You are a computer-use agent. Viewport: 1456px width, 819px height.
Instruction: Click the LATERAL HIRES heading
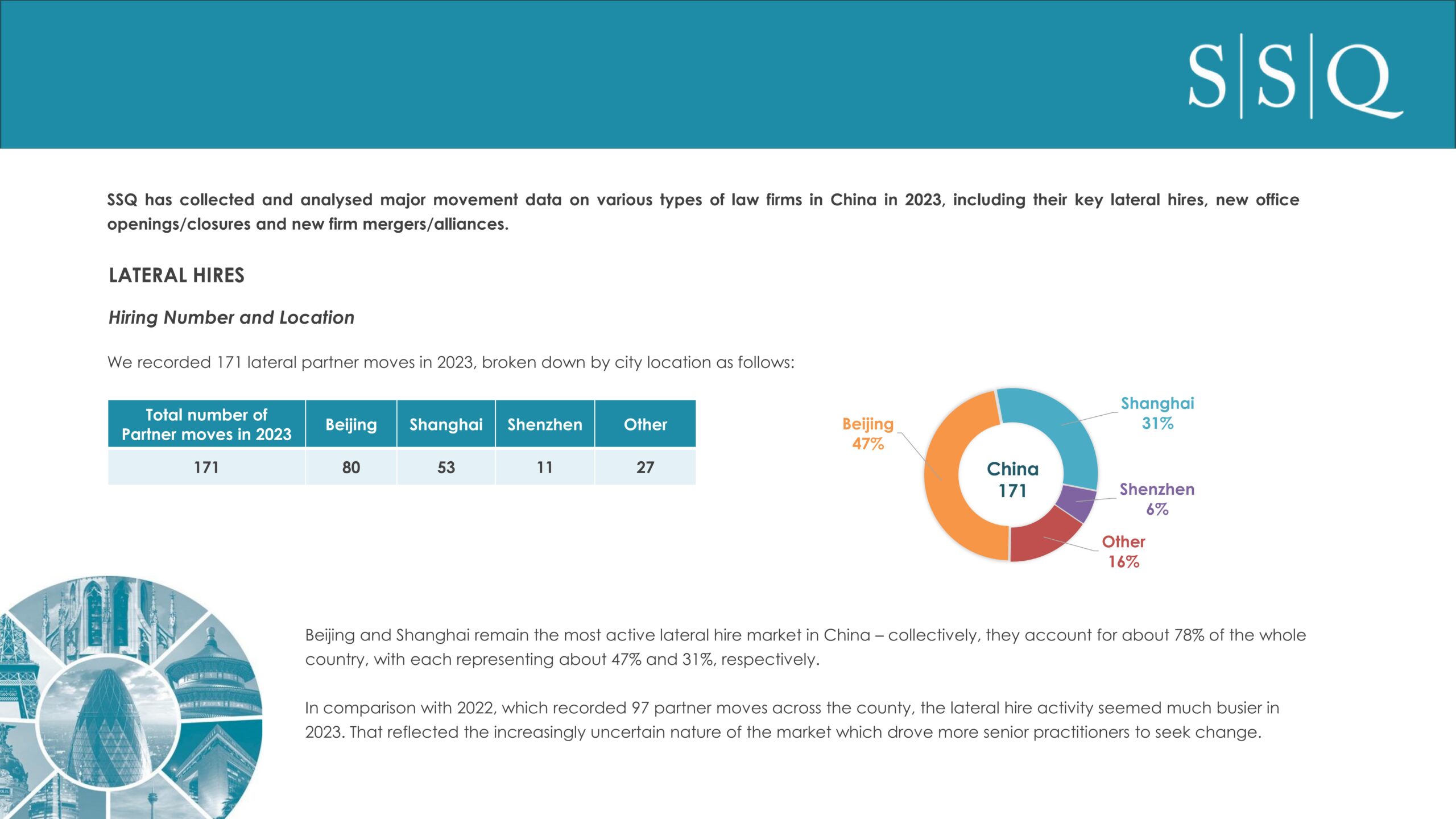coord(176,275)
